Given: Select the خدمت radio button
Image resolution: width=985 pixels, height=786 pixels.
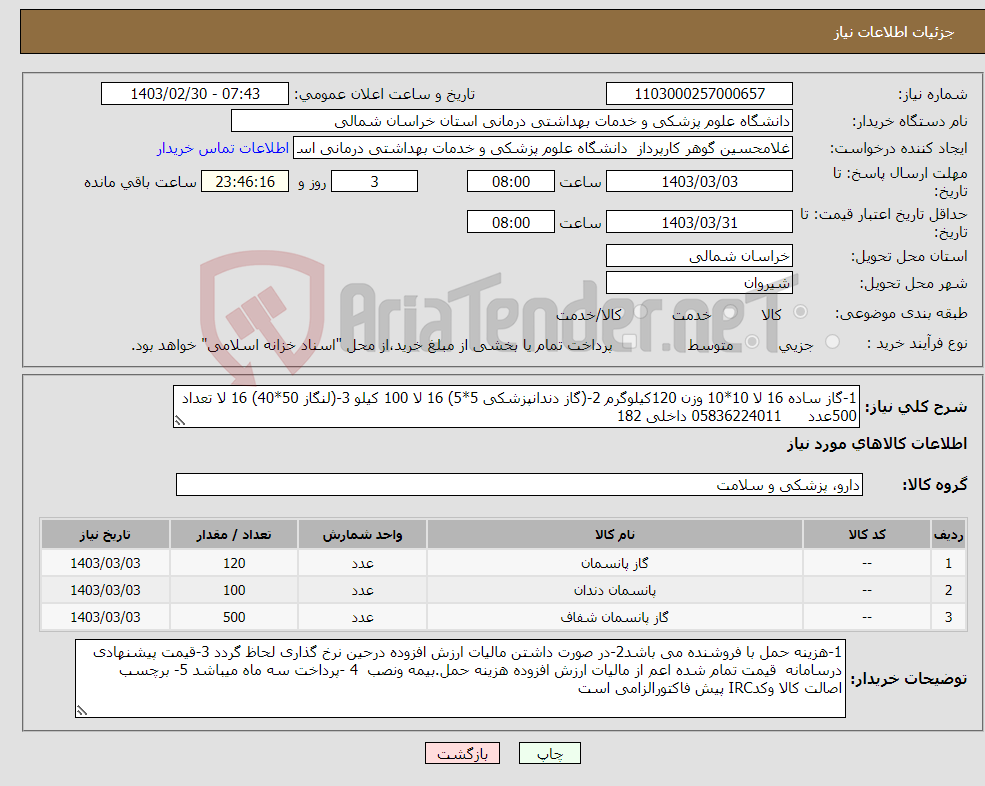Looking at the screenshot, I should (729, 312).
